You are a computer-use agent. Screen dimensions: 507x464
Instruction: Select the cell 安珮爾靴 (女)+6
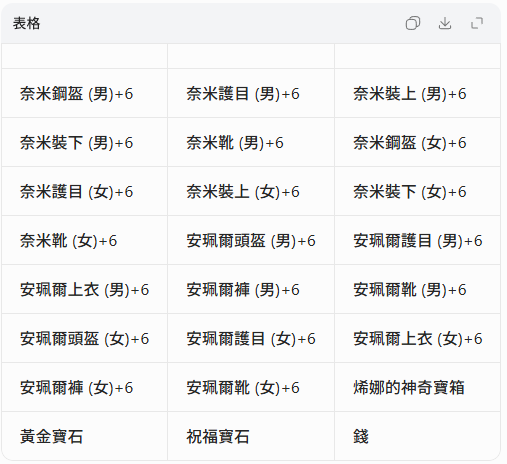pos(251,387)
